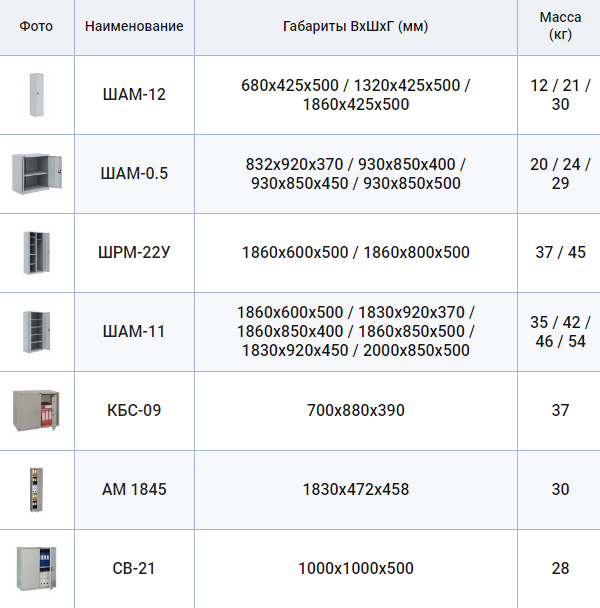Select the СВ-21 cabinet photo

(36, 568)
